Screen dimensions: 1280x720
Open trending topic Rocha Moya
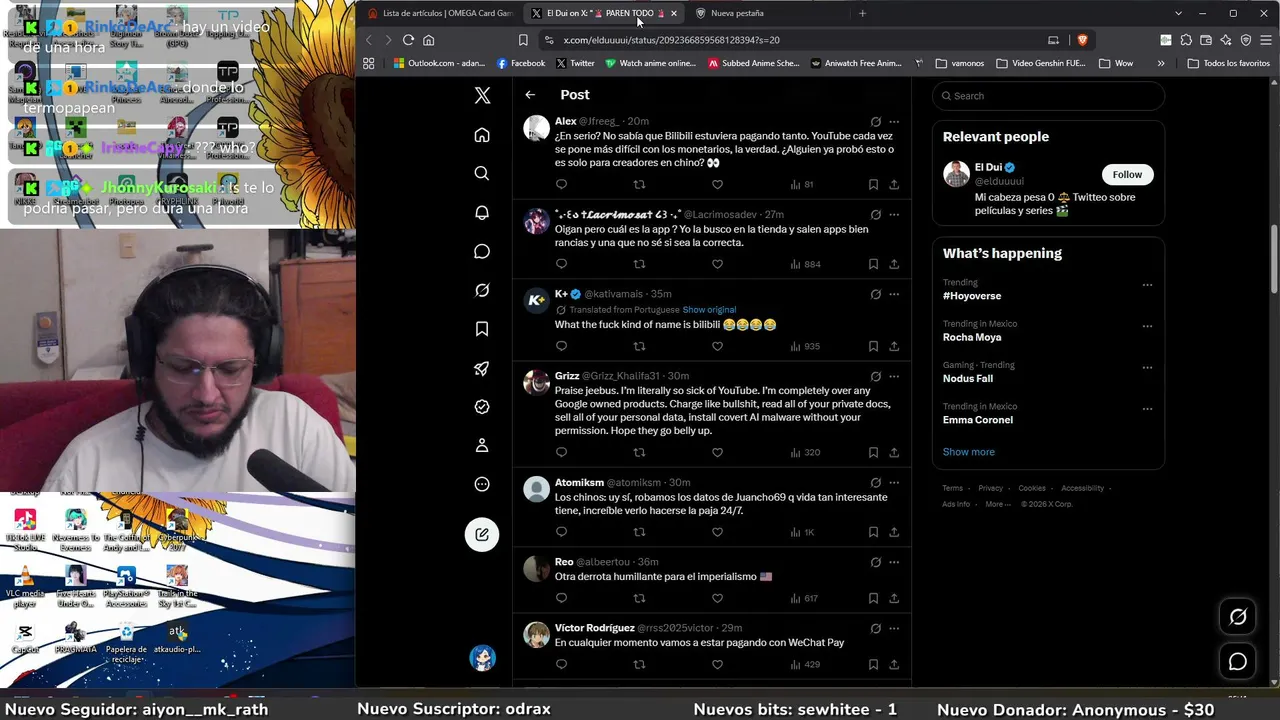(x=972, y=338)
